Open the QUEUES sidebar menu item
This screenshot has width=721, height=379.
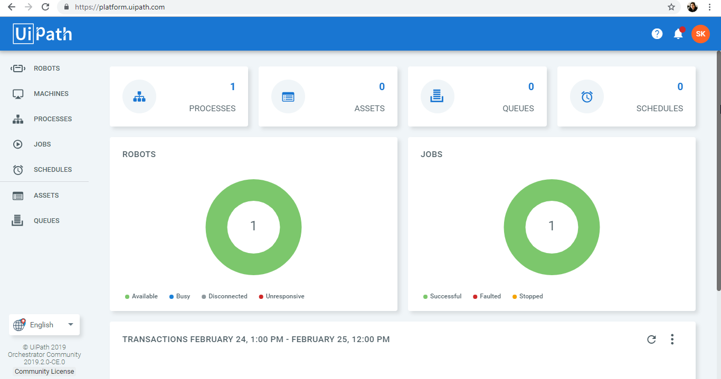coord(46,221)
